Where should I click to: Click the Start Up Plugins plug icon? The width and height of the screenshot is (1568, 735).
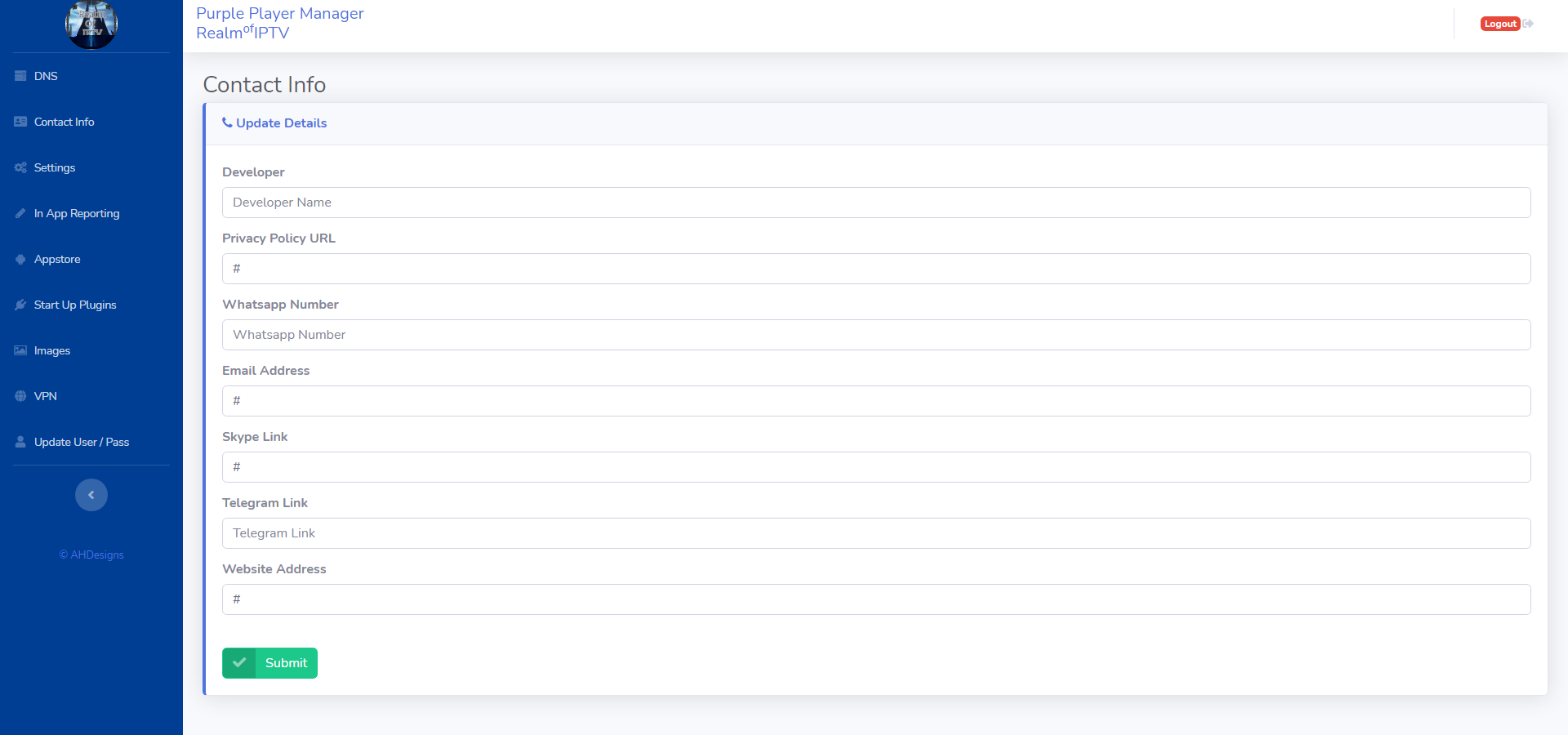(x=20, y=305)
